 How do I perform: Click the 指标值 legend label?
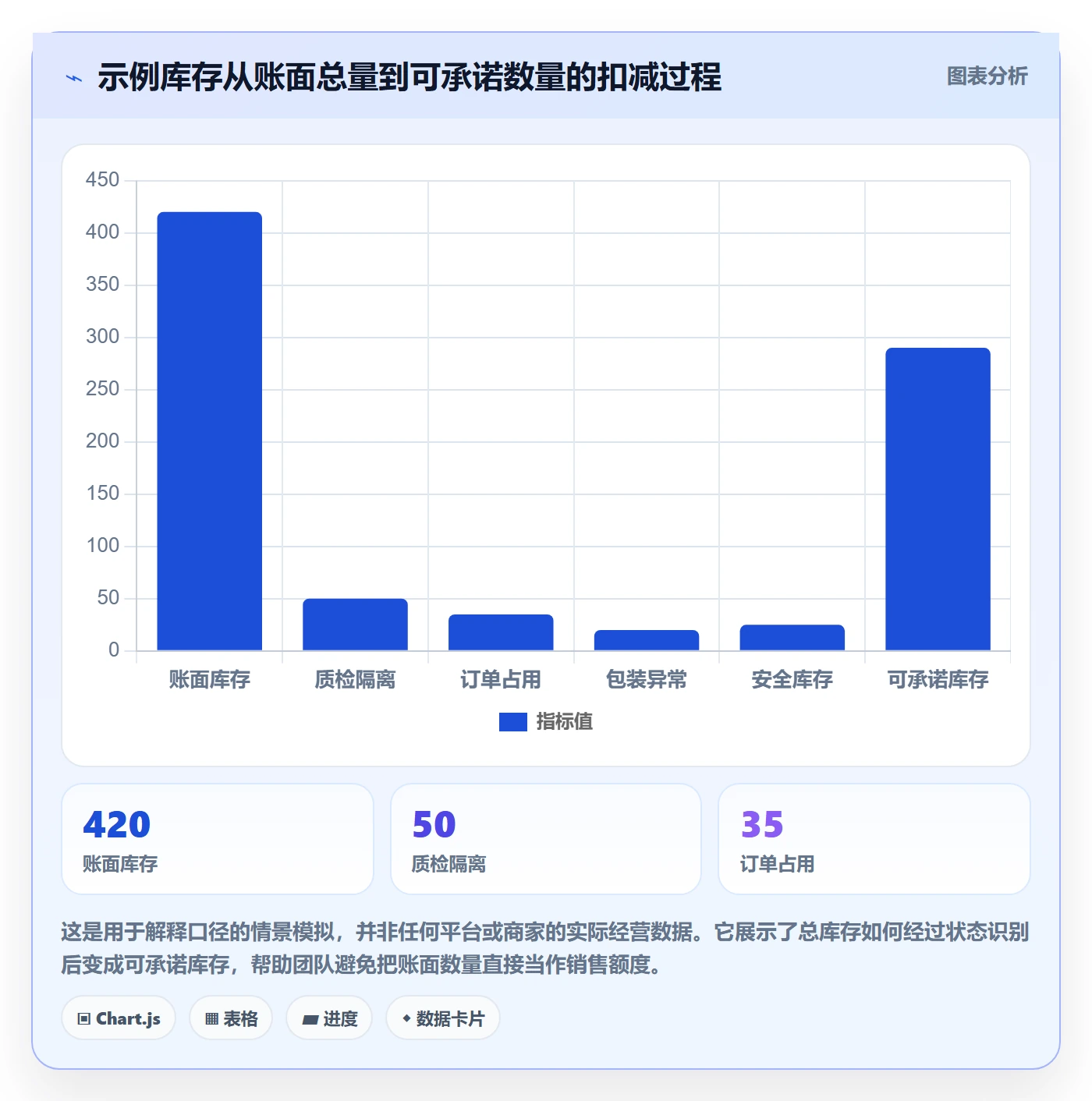click(564, 722)
